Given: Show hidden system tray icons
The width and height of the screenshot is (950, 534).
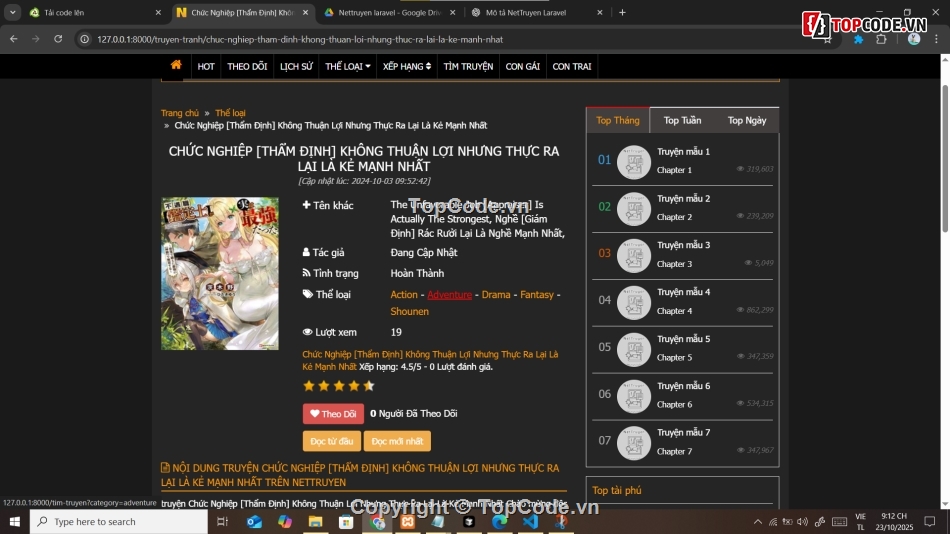Looking at the screenshot, I should [x=757, y=522].
